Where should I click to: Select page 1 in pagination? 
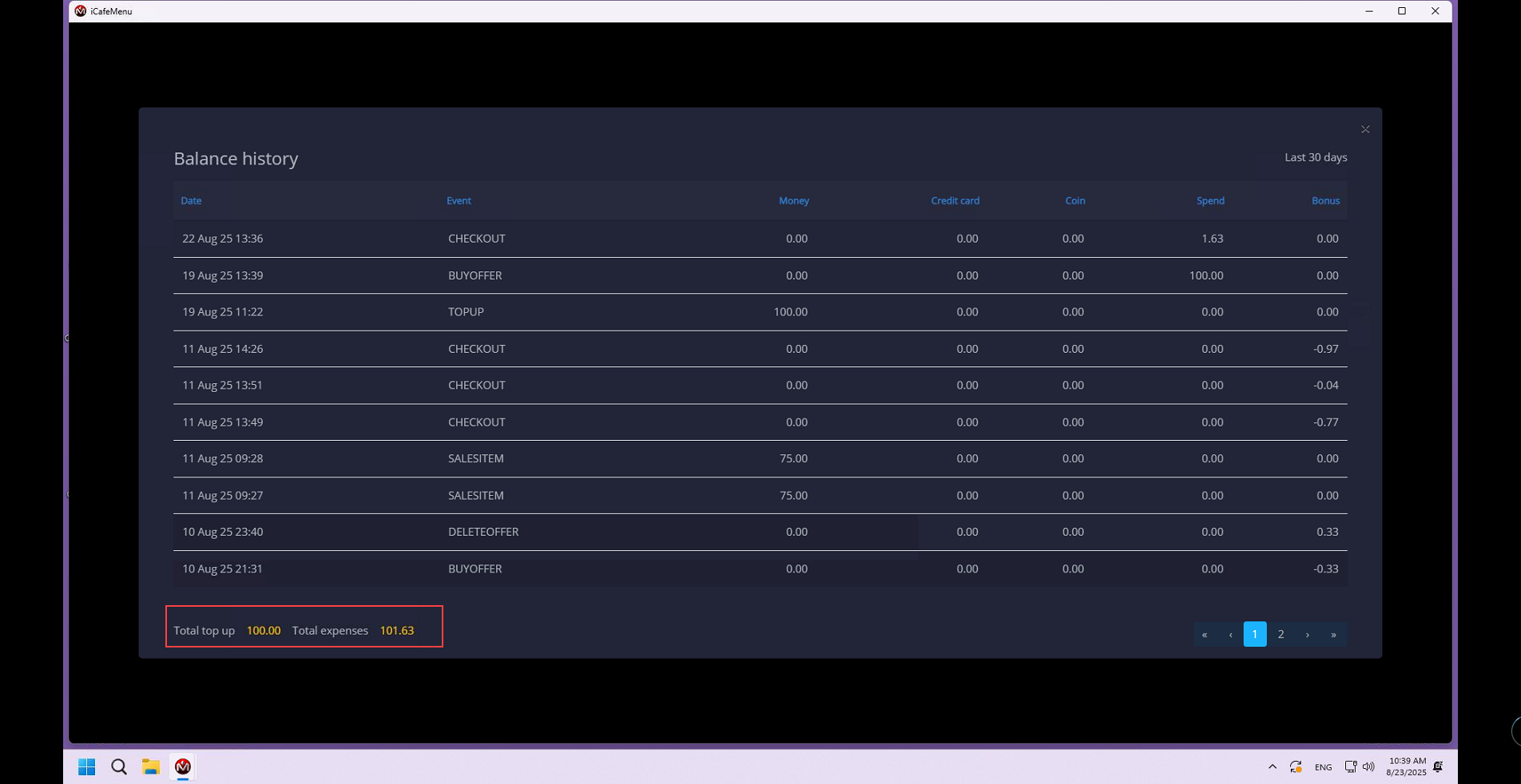(1254, 634)
